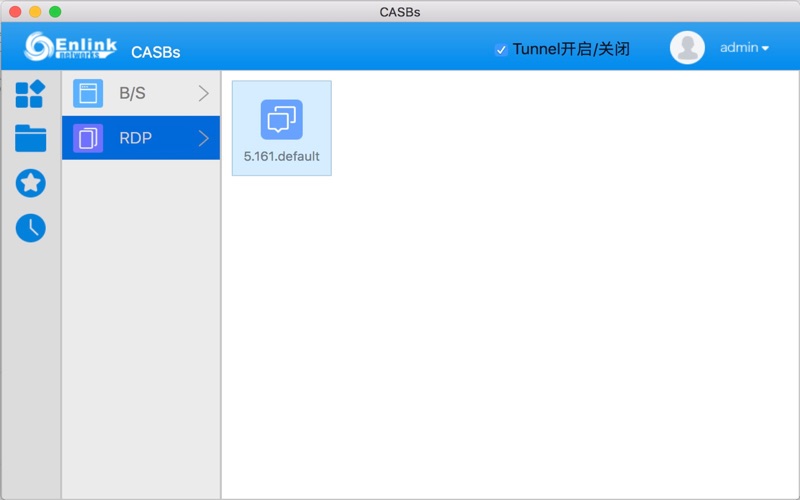
Task: Maximize the CASBs window with green button
Action: tap(55, 12)
